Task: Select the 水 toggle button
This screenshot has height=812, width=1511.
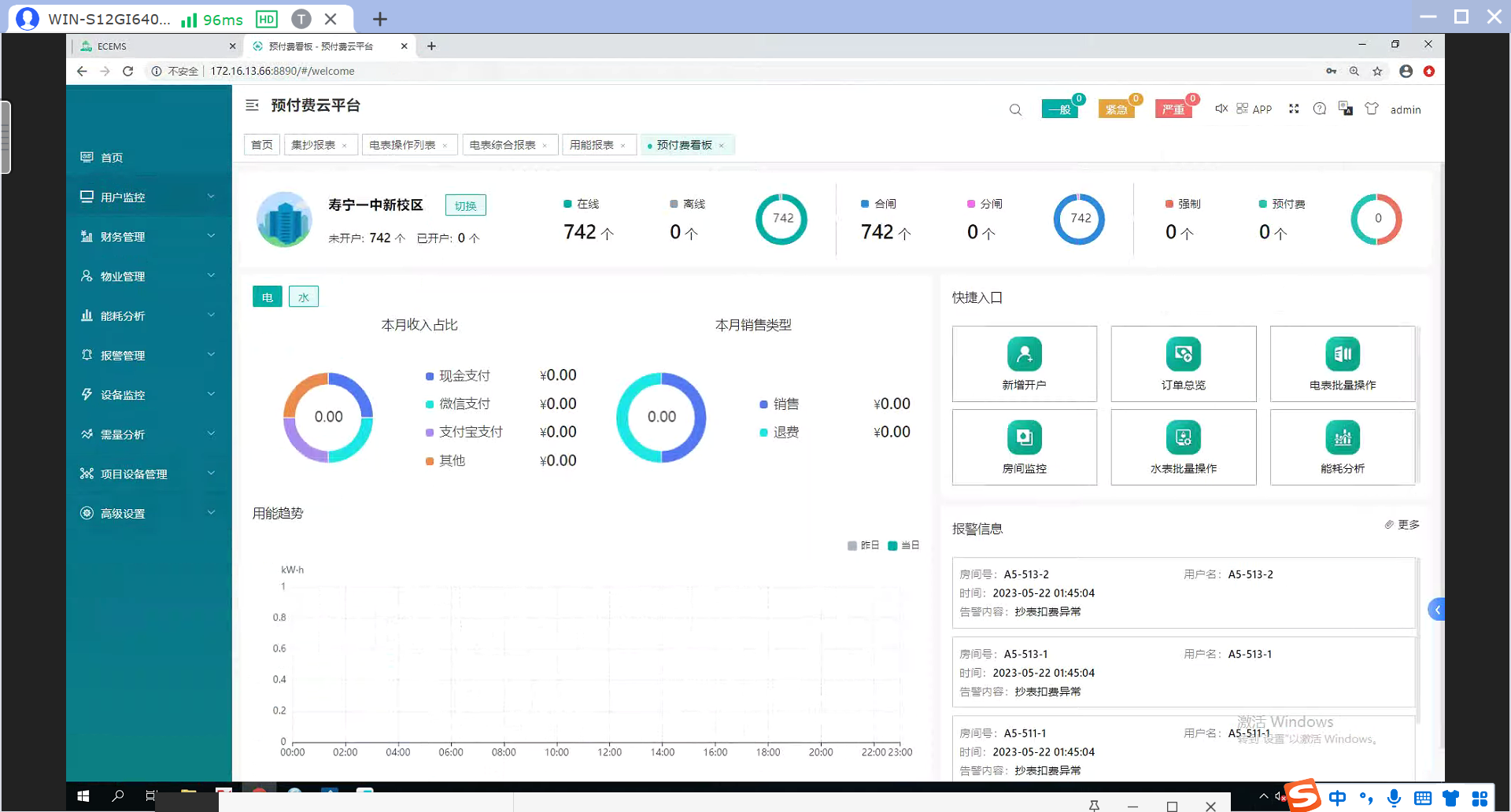Action: pos(304,297)
